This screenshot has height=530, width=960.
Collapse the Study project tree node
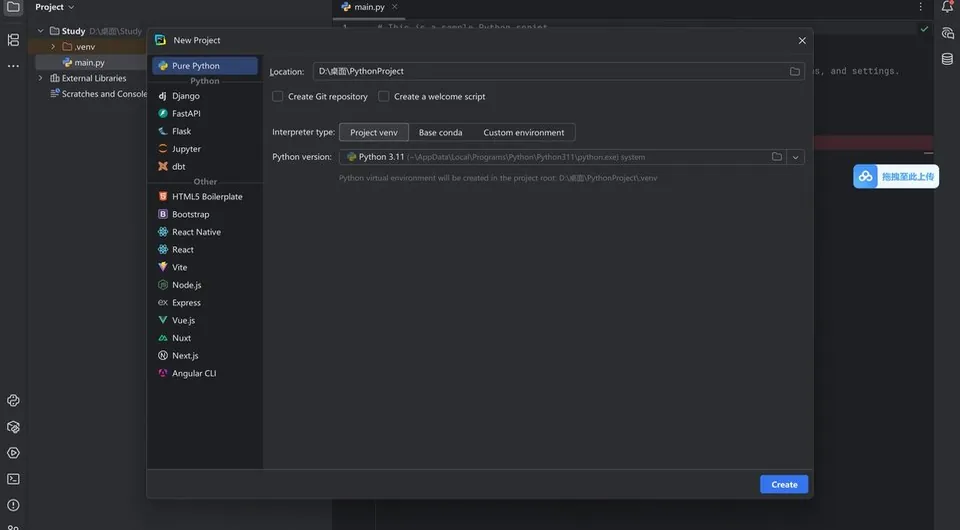[x=40, y=31]
